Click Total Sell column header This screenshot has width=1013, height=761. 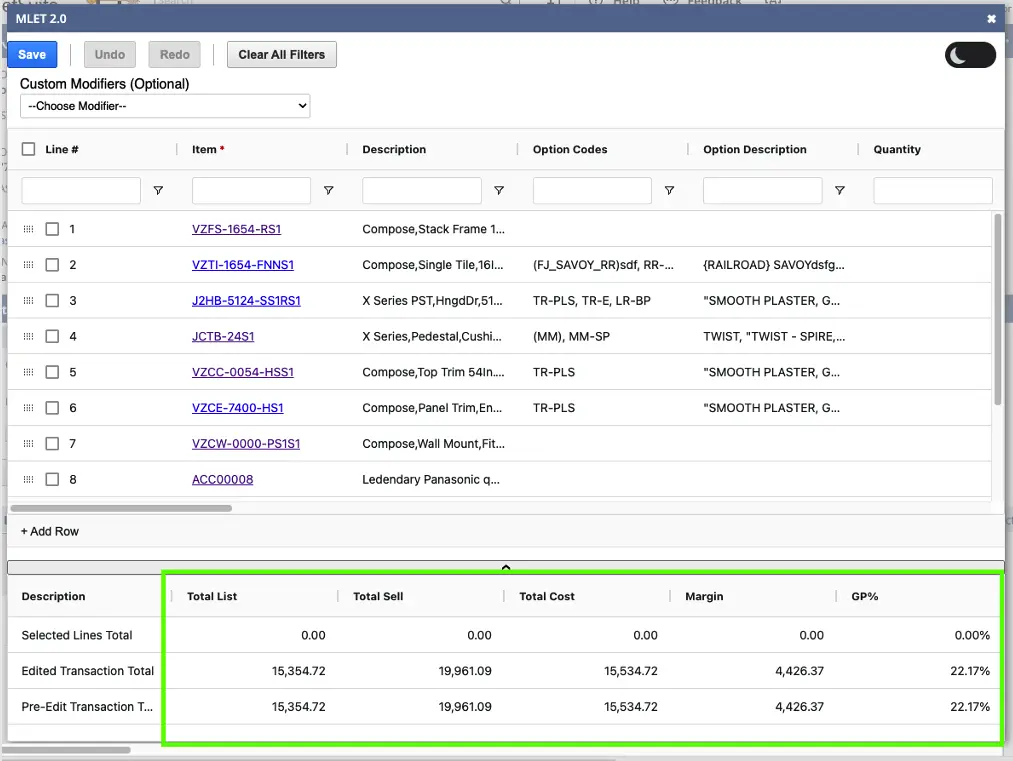point(378,596)
